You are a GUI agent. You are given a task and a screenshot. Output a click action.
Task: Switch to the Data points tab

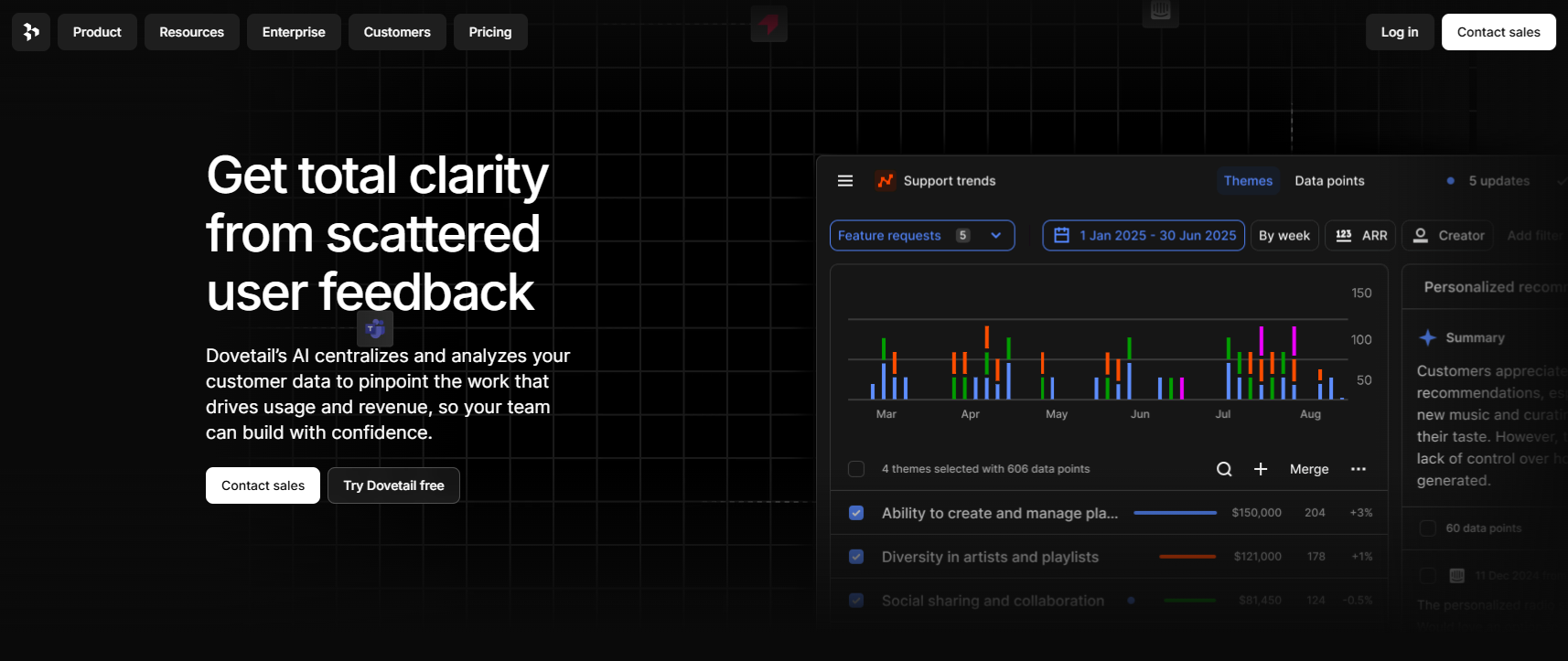(x=1329, y=181)
